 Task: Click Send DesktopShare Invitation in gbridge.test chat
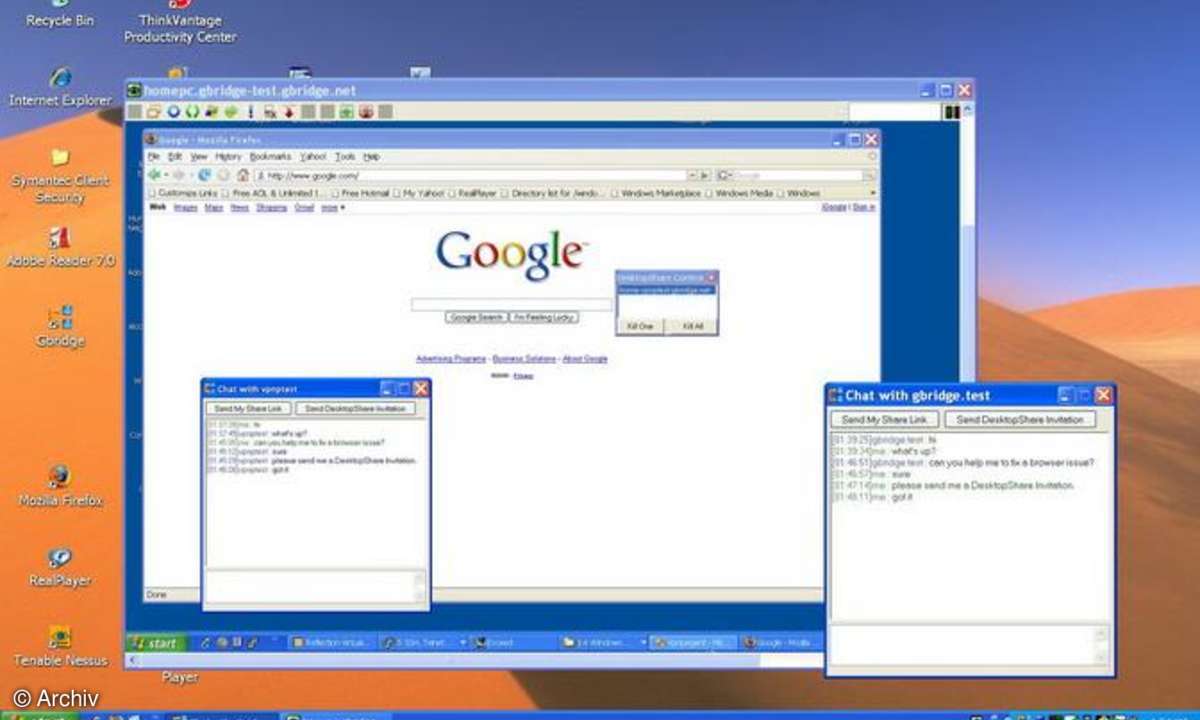point(1020,420)
